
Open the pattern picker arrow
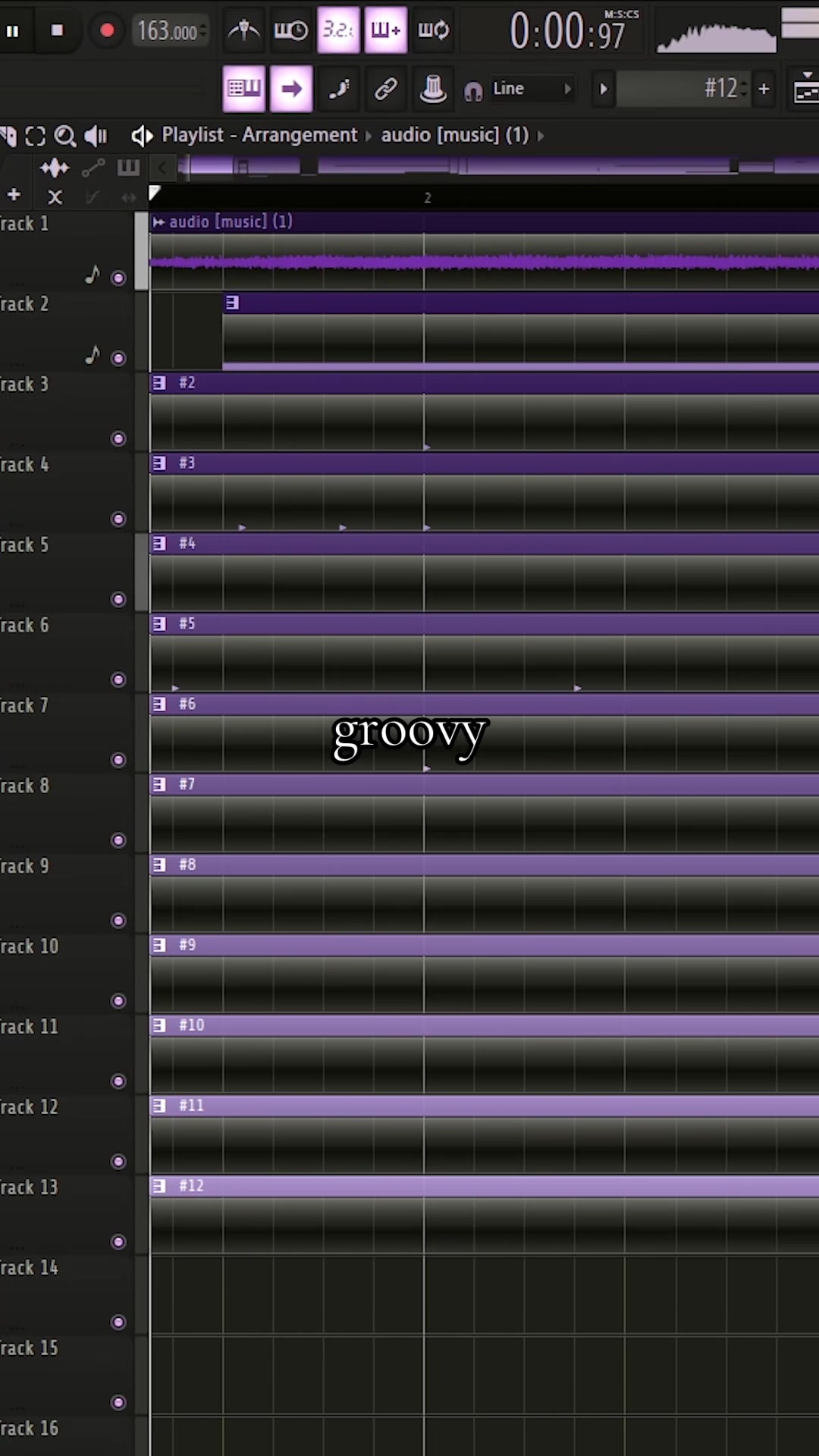tap(604, 89)
